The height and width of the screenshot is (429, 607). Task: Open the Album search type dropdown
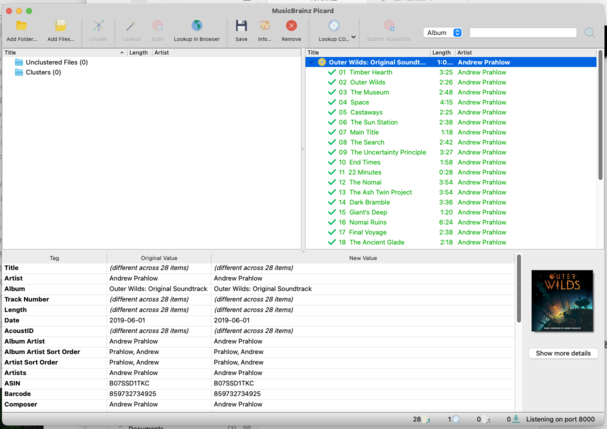443,33
